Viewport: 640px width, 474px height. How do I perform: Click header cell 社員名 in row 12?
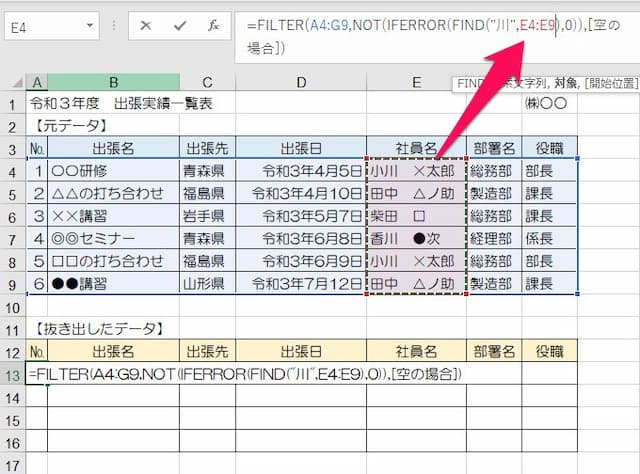click(416, 351)
